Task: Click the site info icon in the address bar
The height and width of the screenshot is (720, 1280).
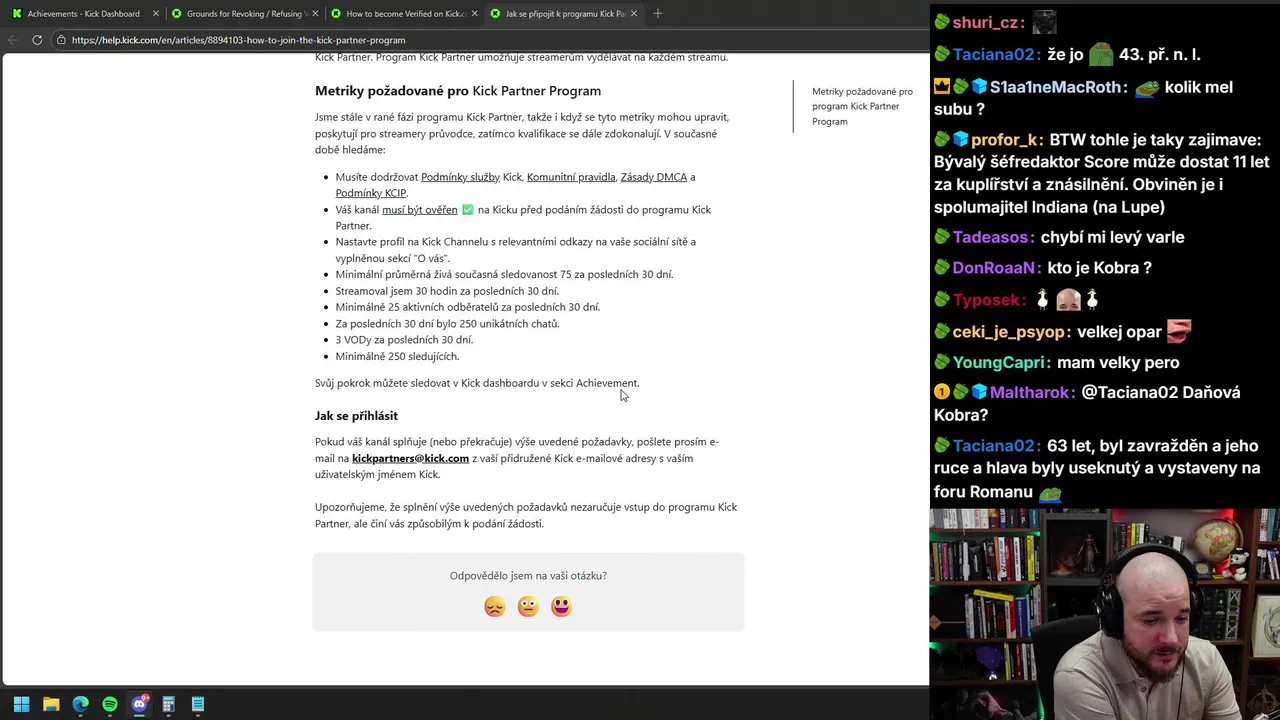Action: tap(61, 40)
